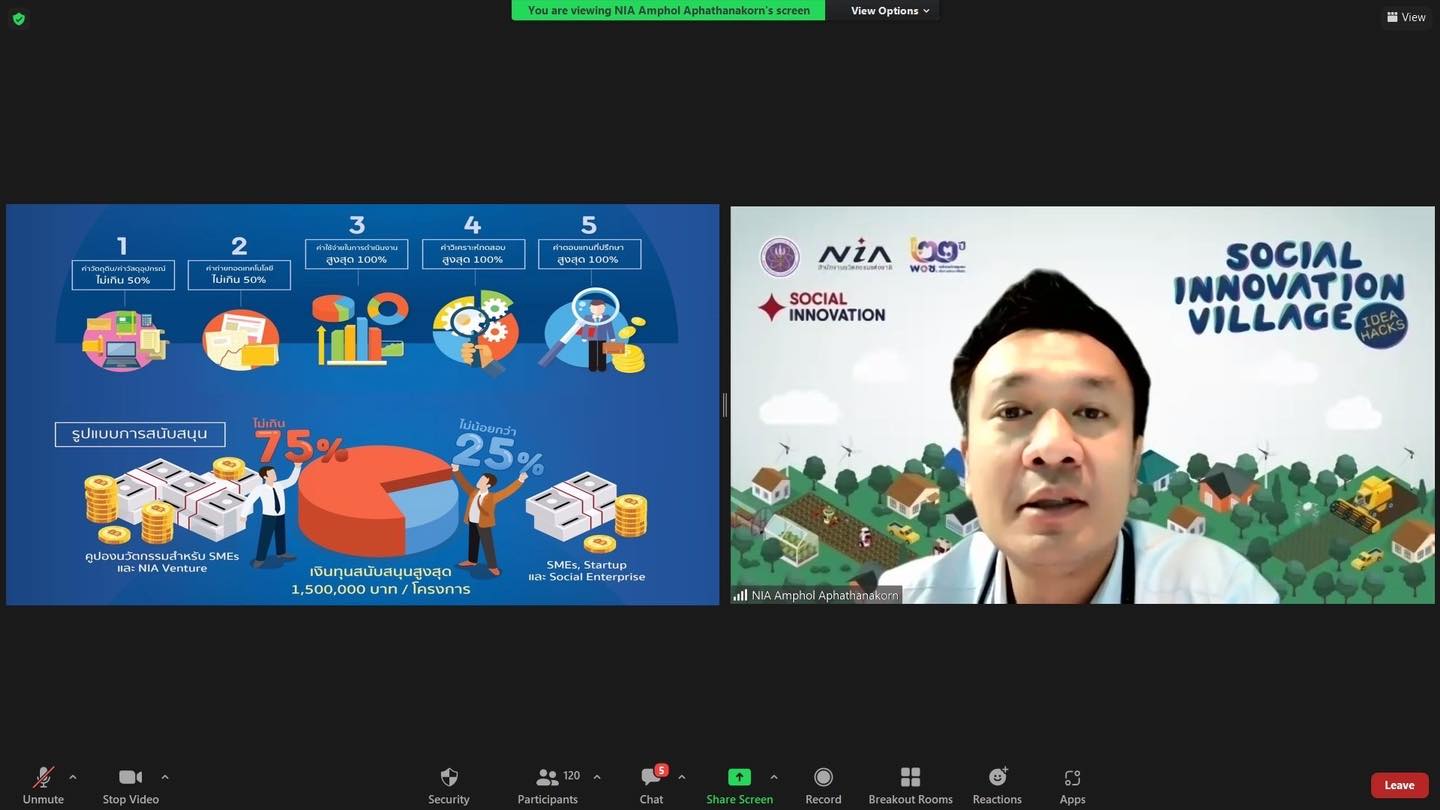The width and height of the screenshot is (1440, 810).
Task: Expand the arrow next to Participants
Action: 597,777
